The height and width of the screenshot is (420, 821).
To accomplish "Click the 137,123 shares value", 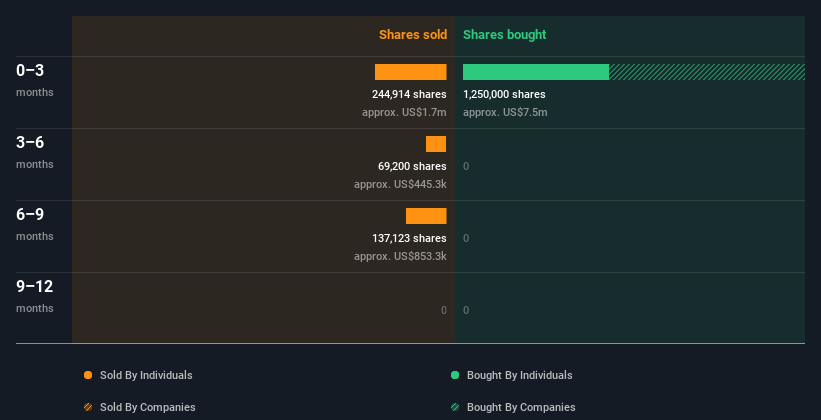I will click(x=409, y=238).
